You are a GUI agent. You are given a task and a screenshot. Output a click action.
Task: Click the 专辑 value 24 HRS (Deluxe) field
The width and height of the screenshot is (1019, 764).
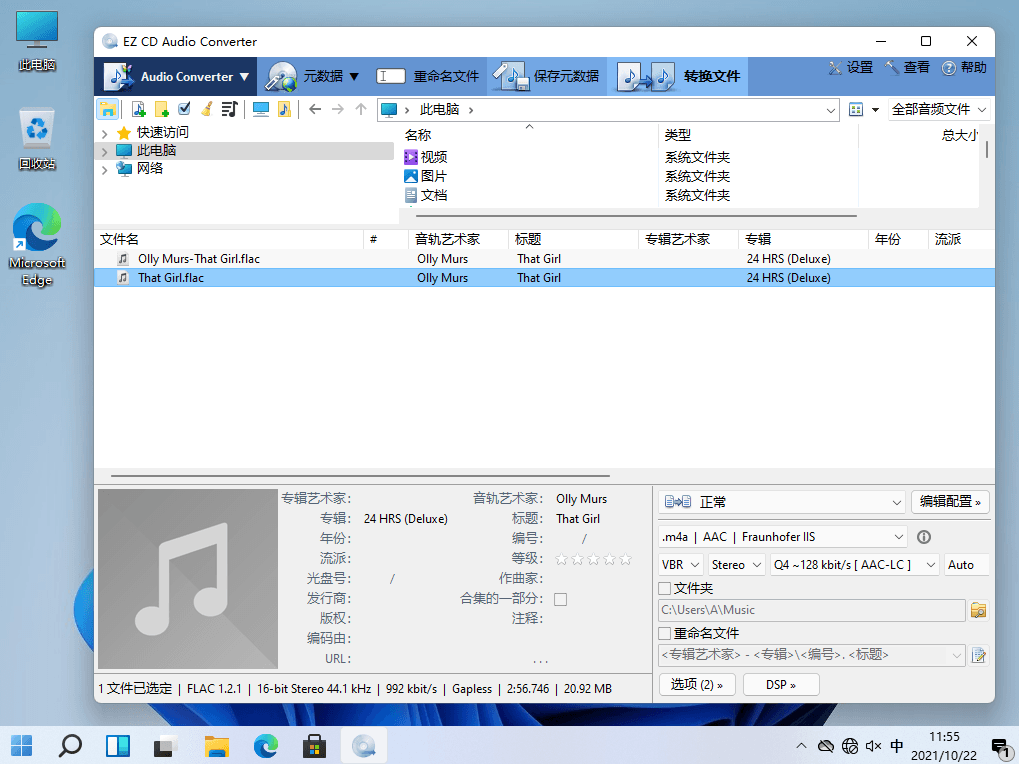[406, 519]
